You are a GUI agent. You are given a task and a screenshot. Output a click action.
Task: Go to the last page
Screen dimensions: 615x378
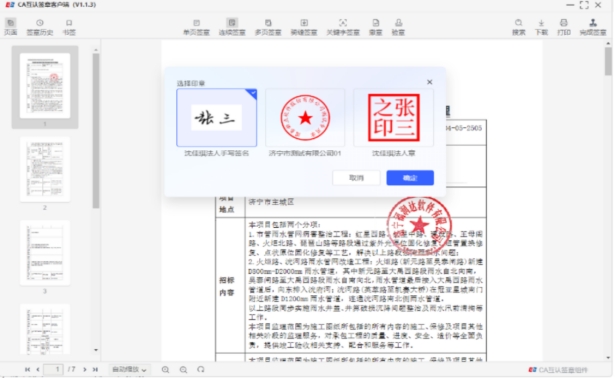[95, 369]
